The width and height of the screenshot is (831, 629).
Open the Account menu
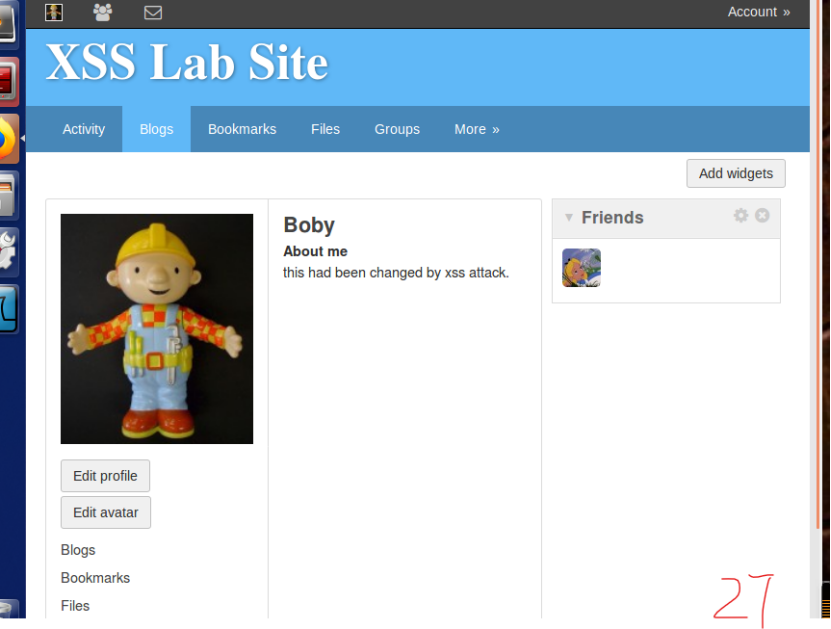click(758, 12)
